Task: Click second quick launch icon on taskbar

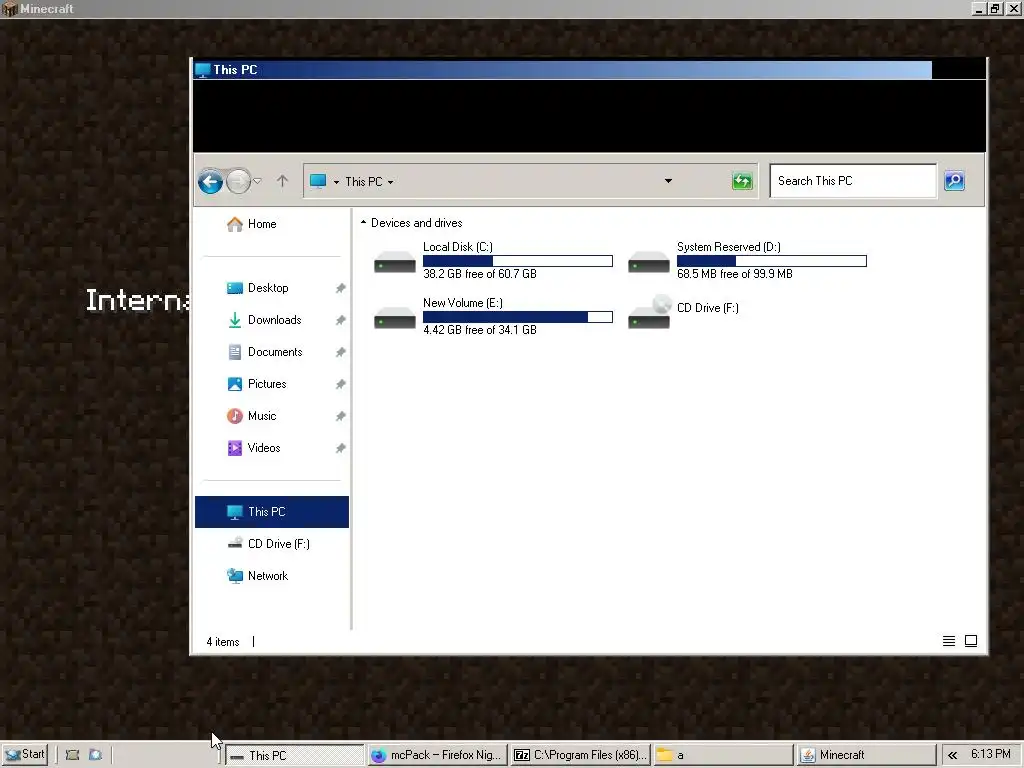Action: pyautogui.click(x=95, y=755)
